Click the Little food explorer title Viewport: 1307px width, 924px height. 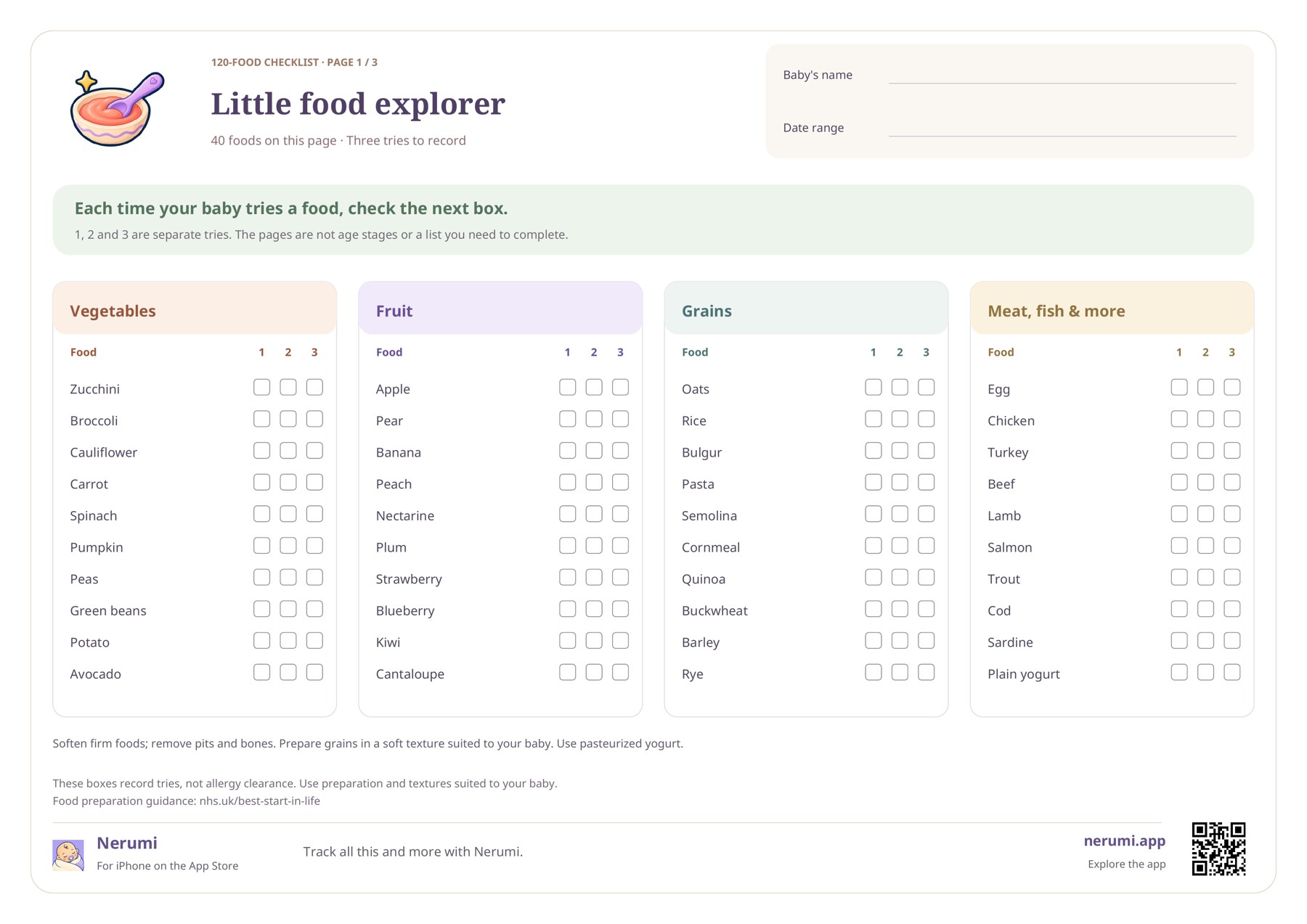358,103
